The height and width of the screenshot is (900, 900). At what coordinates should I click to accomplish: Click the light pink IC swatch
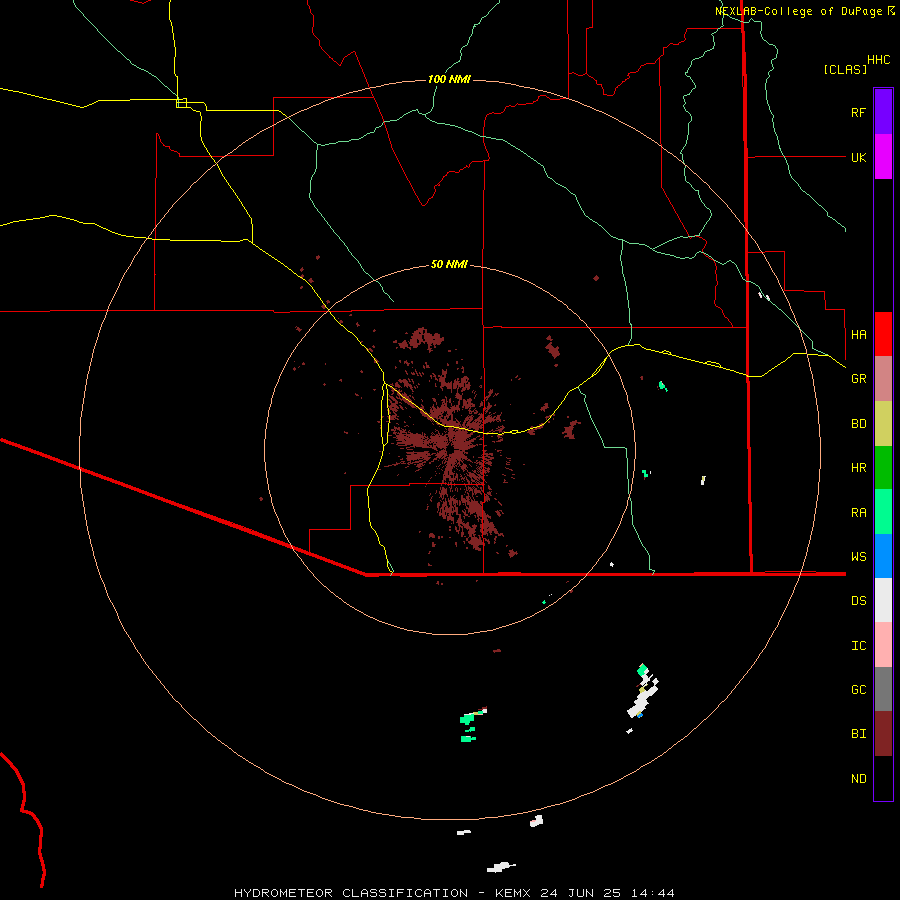[x=883, y=645]
